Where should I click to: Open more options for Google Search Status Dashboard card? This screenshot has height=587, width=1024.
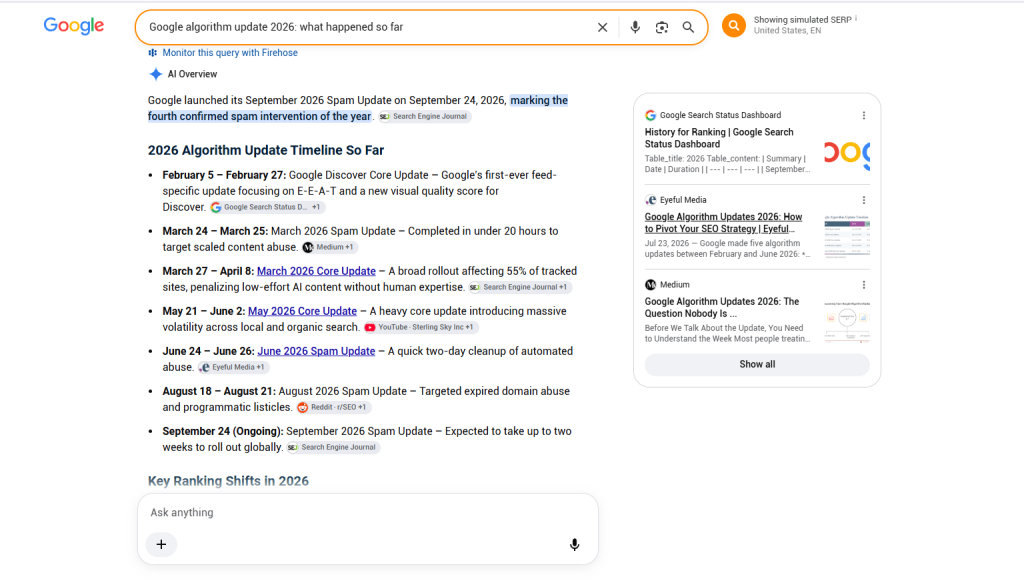click(x=863, y=116)
